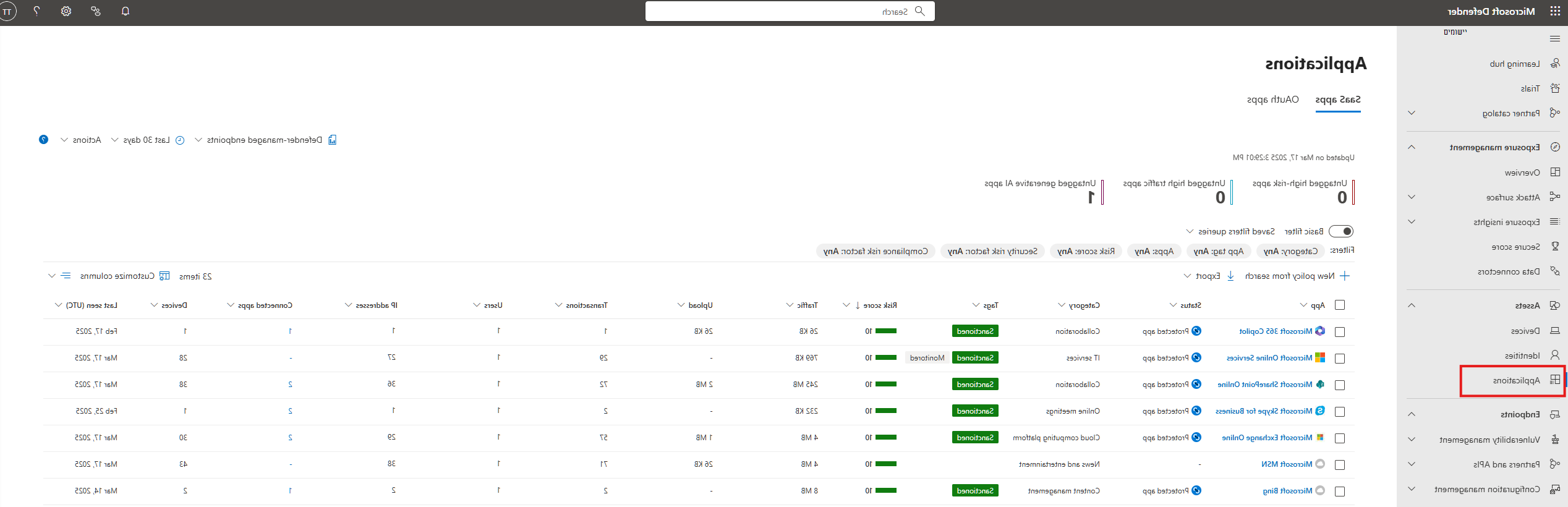Image resolution: width=1568 pixels, height=507 pixels.
Task: Expand Vulnerability management in sidebar
Action: (x=1412, y=440)
